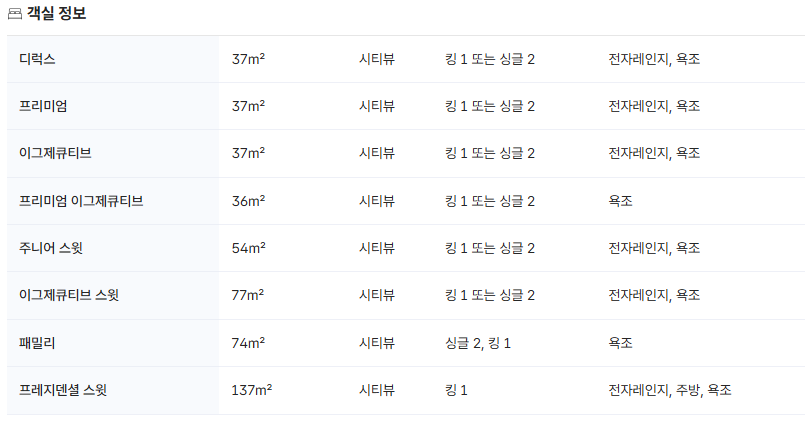The width and height of the screenshot is (805, 425).
Task: Select the 디럭스 room row name
Action: pyautogui.click(x=37, y=59)
